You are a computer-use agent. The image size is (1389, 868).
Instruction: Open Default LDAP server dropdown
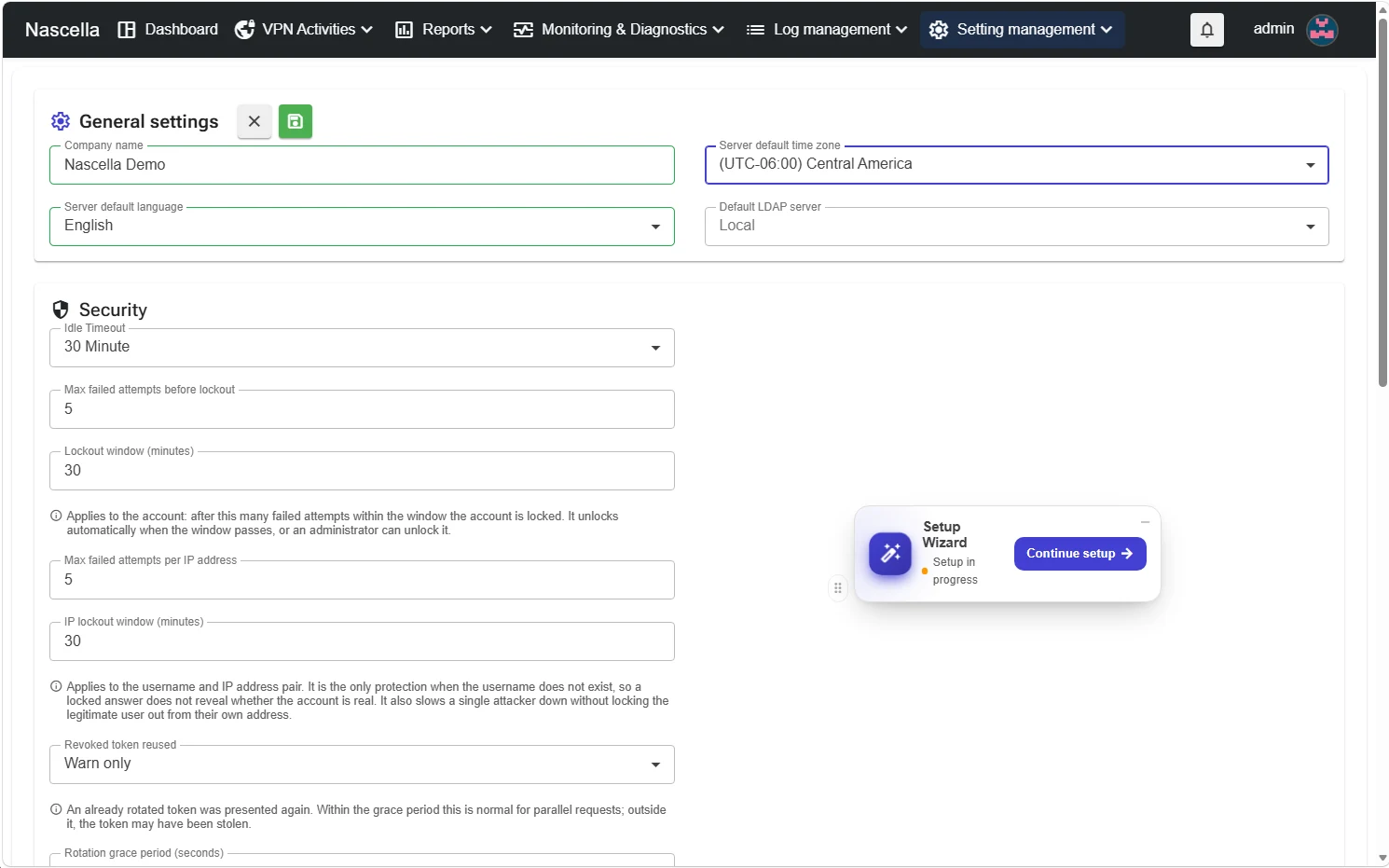click(1016, 227)
